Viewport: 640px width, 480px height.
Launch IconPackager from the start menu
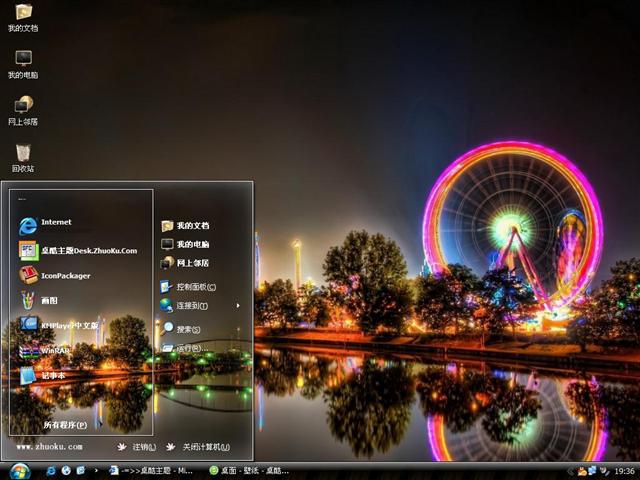[65, 275]
